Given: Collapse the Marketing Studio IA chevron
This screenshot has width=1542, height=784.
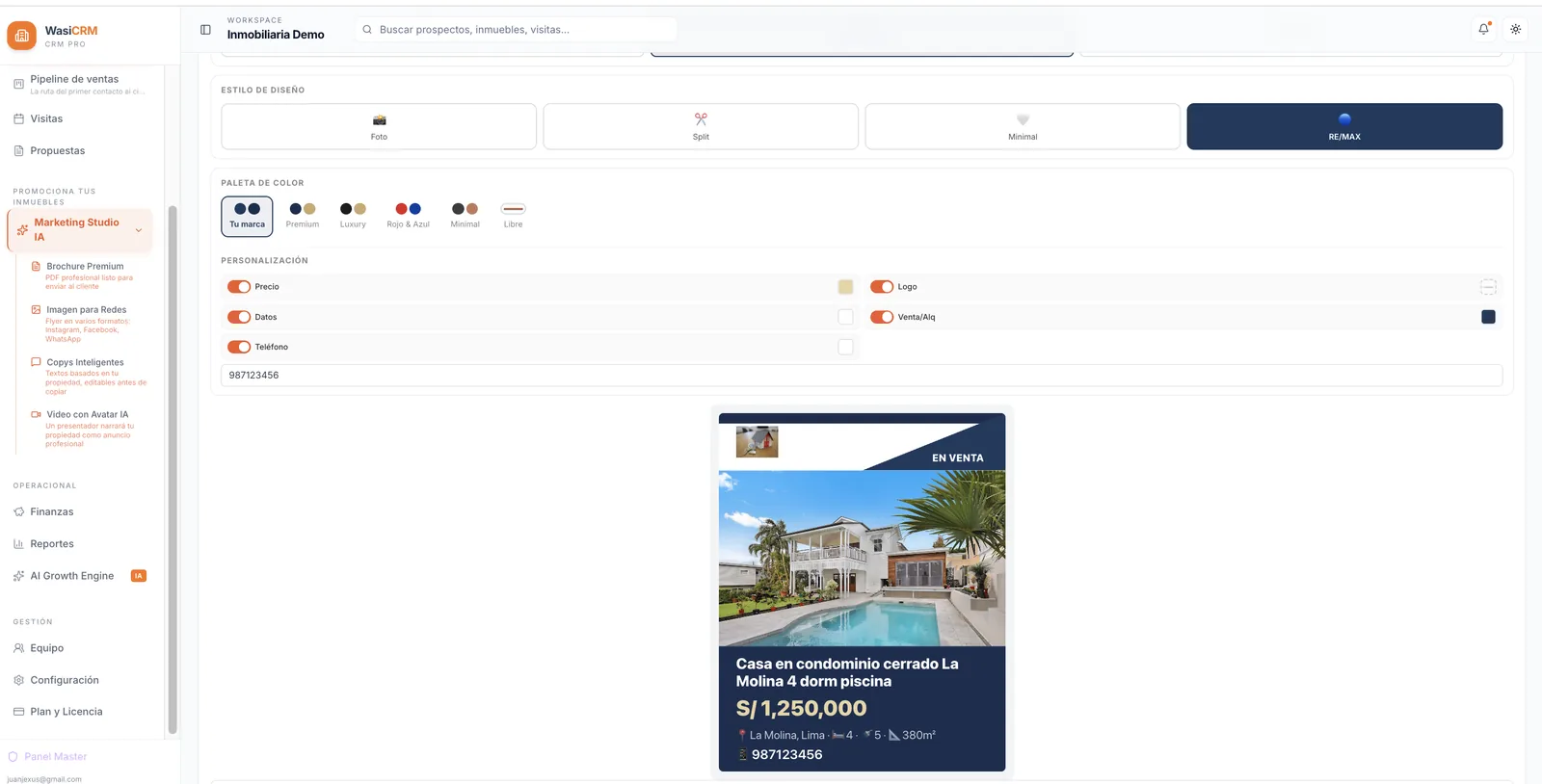Looking at the screenshot, I should (x=139, y=230).
